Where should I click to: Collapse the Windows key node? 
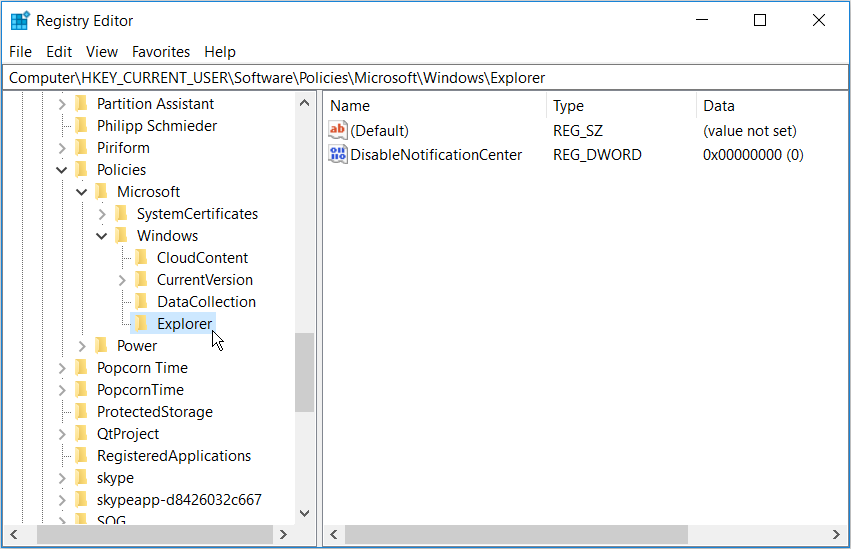pos(102,236)
